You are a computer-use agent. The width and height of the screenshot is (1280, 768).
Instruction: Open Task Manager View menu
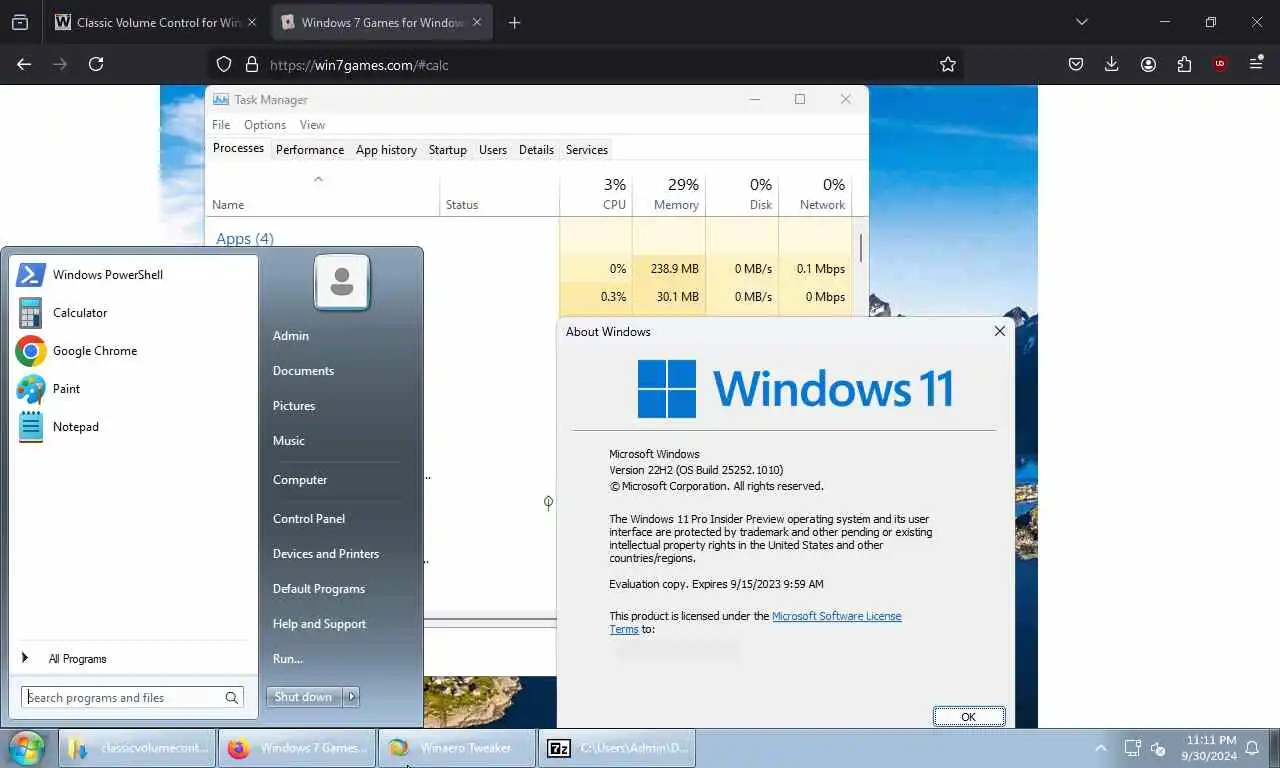point(312,125)
